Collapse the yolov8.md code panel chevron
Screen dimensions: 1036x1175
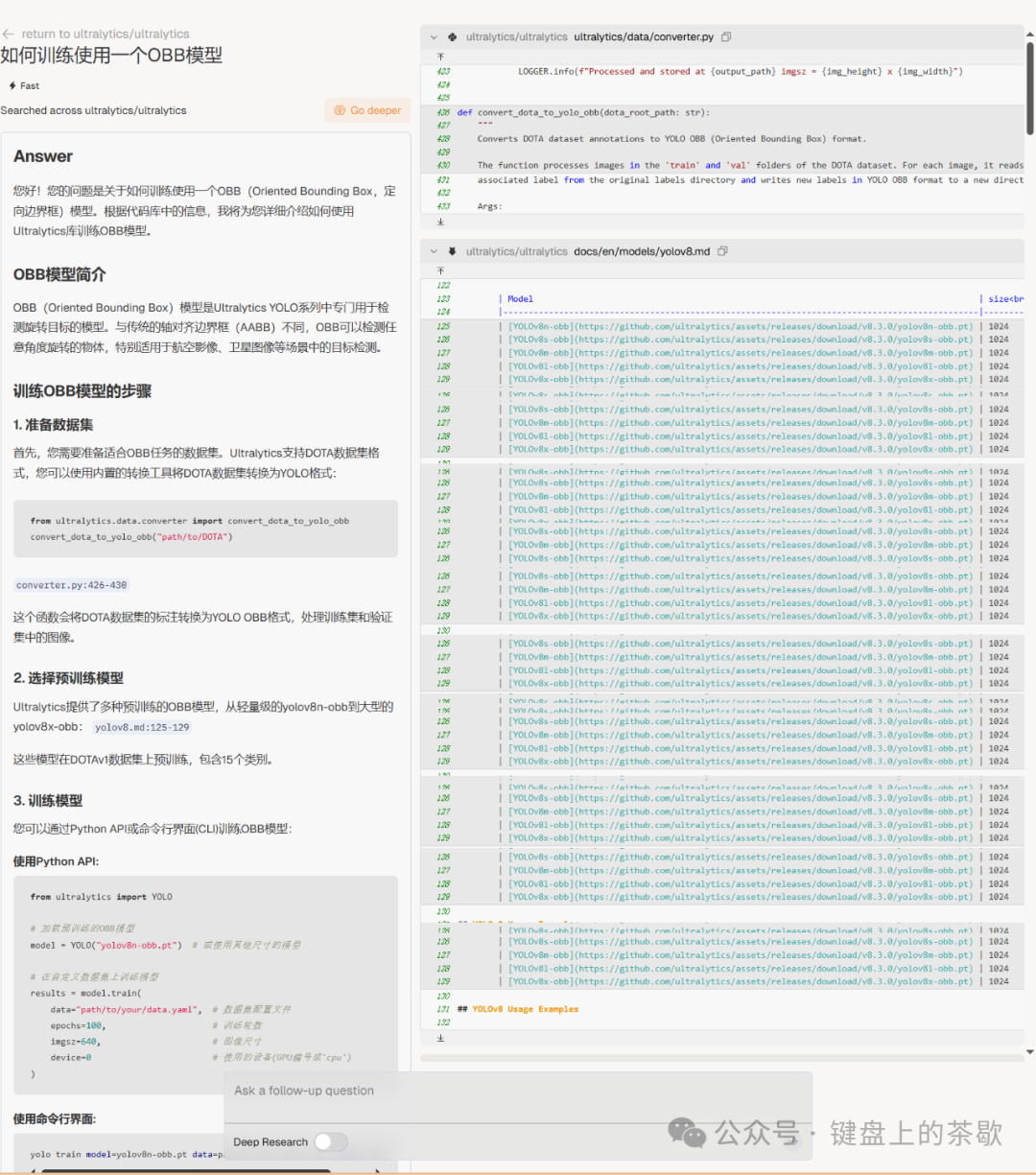tap(434, 251)
